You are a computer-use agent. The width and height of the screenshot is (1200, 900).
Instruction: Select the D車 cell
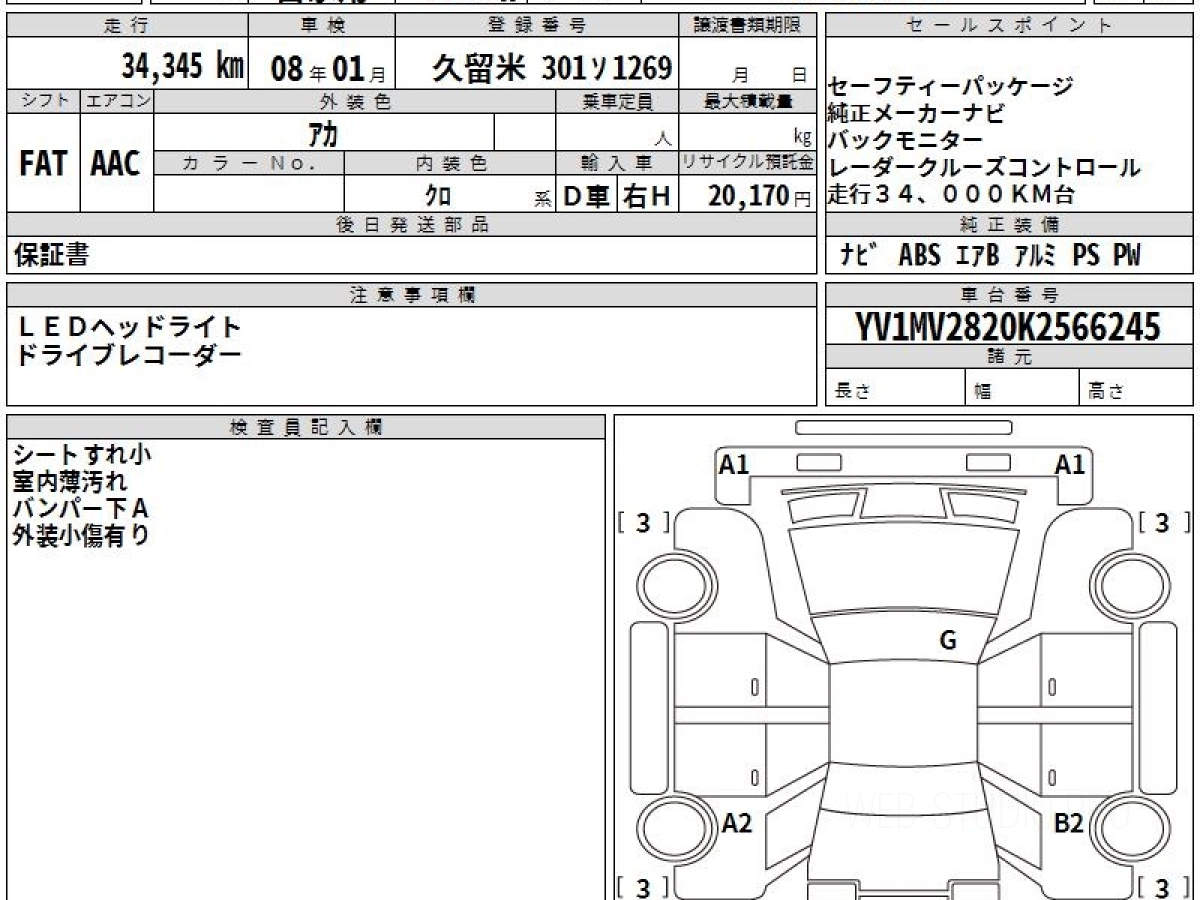coord(587,196)
